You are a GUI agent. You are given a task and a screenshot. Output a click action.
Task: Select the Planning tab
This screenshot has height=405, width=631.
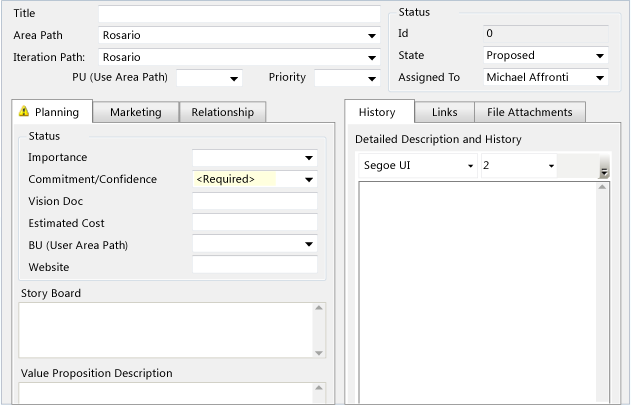[52, 112]
